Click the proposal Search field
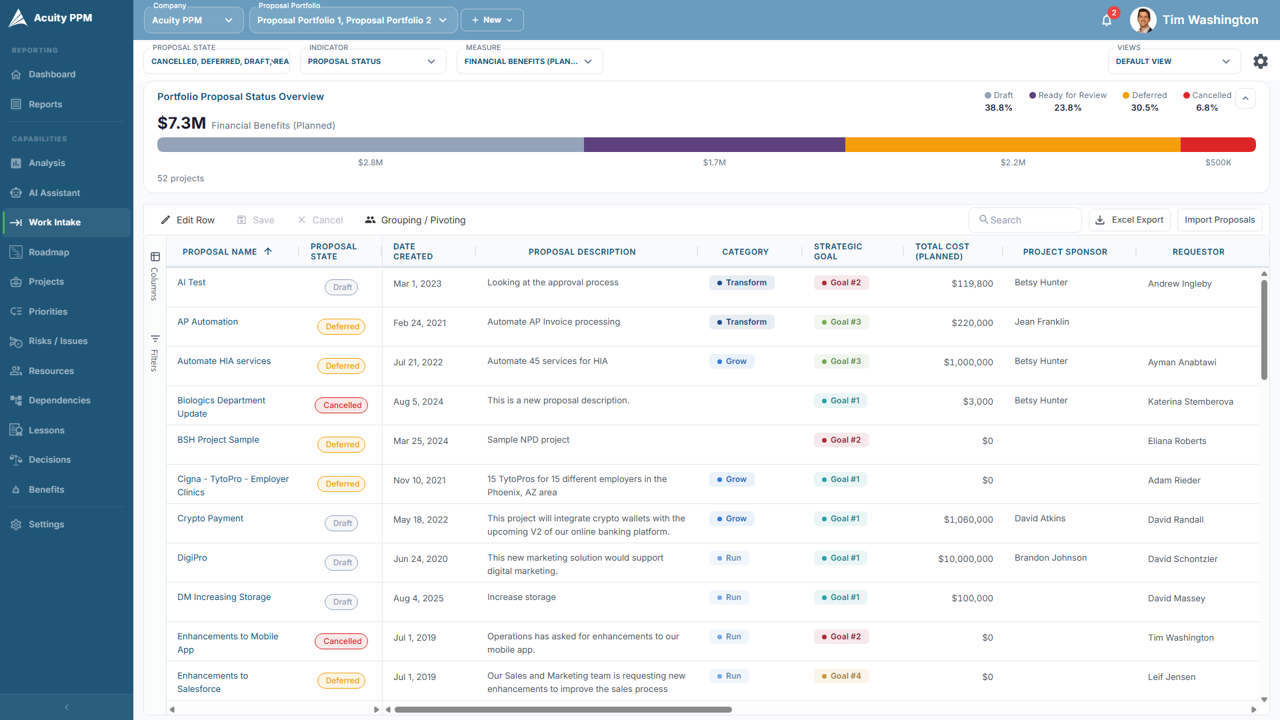 1025,220
